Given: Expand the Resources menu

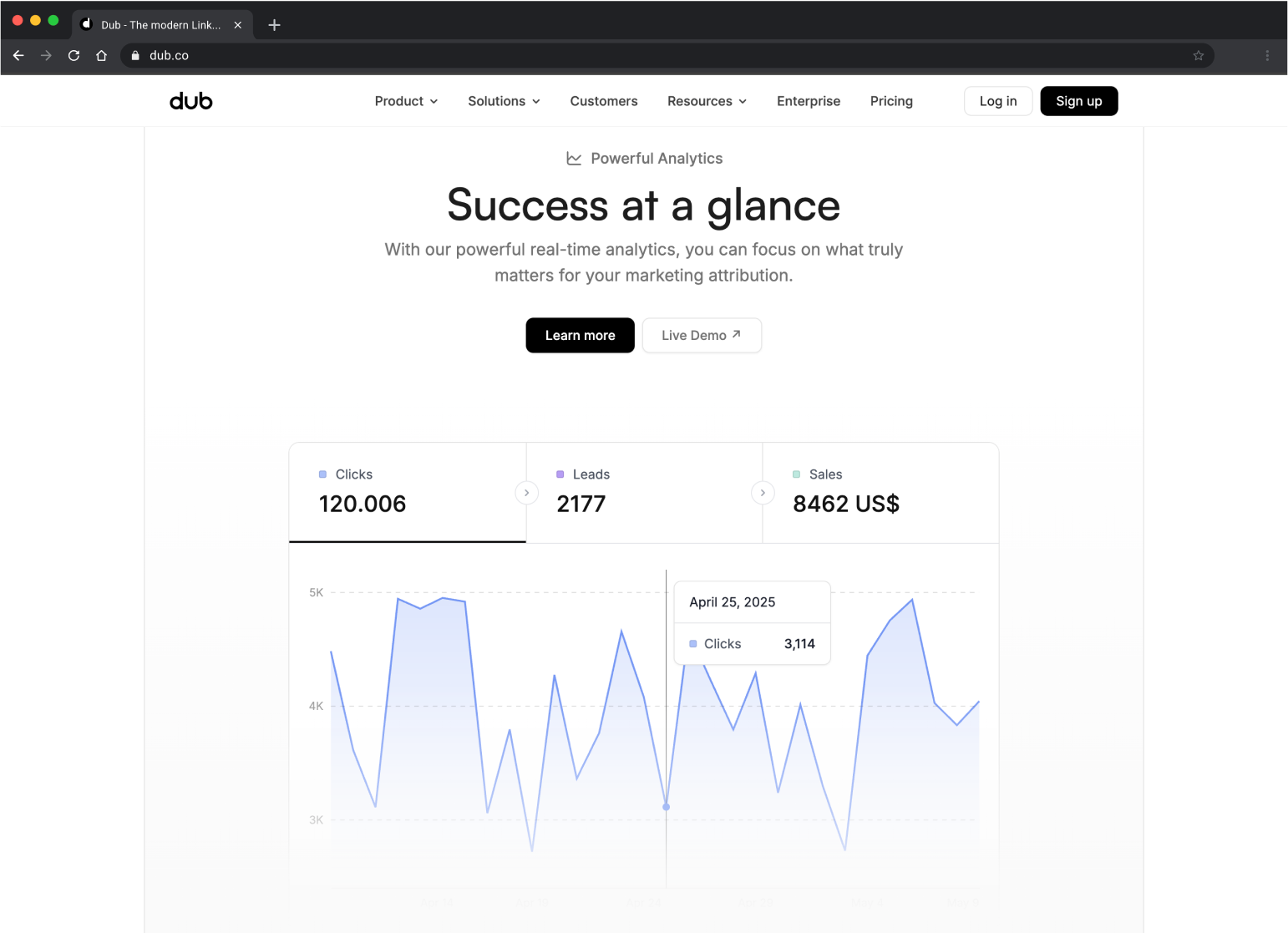Looking at the screenshot, I should (707, 101).
